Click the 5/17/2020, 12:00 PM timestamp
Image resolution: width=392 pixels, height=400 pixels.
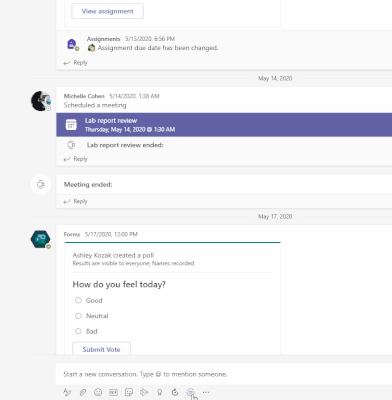[111, 234]
